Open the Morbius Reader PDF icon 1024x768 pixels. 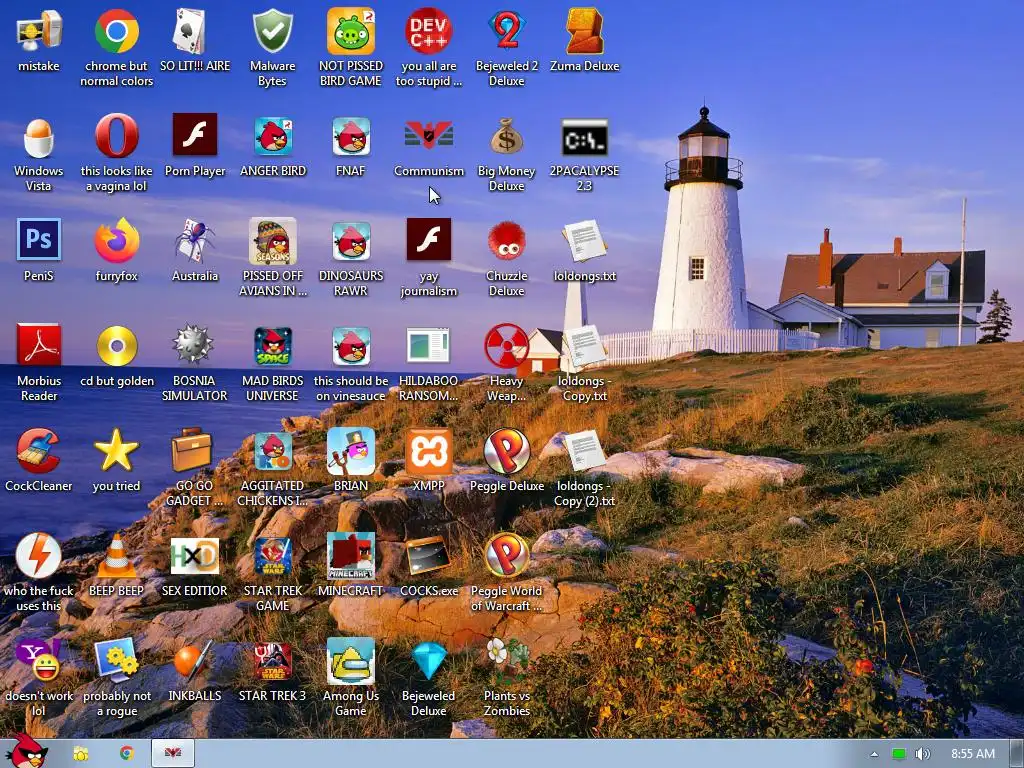(x=39, y=346)
